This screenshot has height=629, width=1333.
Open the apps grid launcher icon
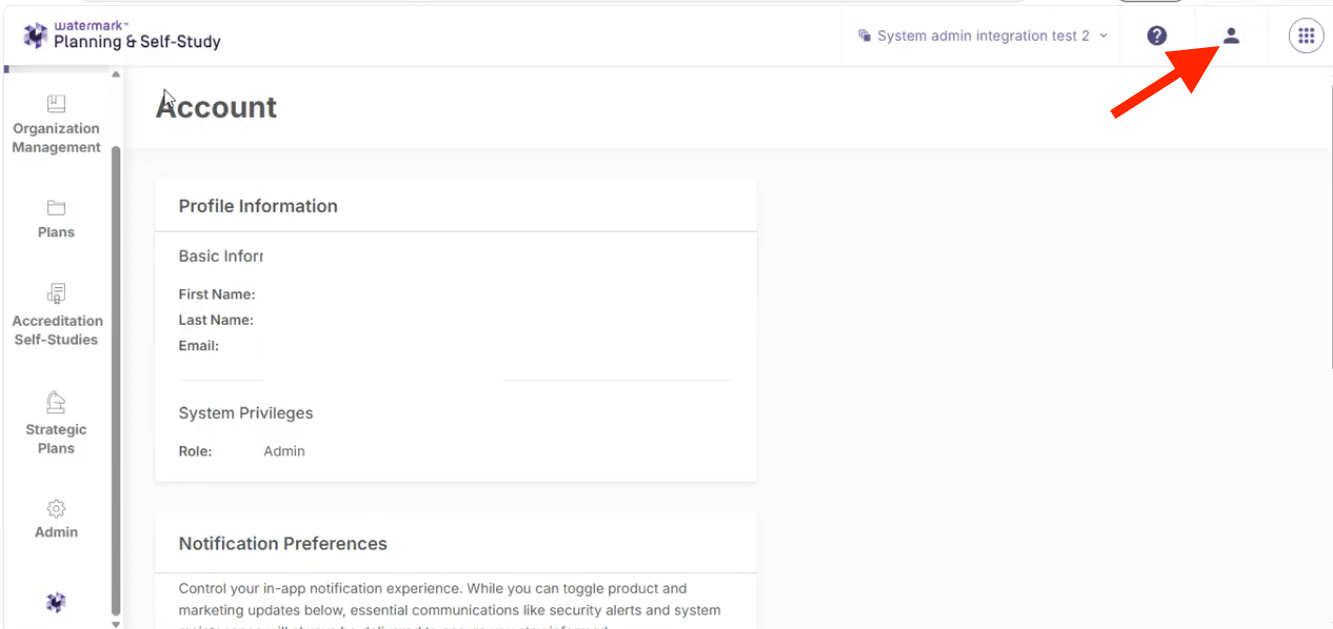point(1306,36)
